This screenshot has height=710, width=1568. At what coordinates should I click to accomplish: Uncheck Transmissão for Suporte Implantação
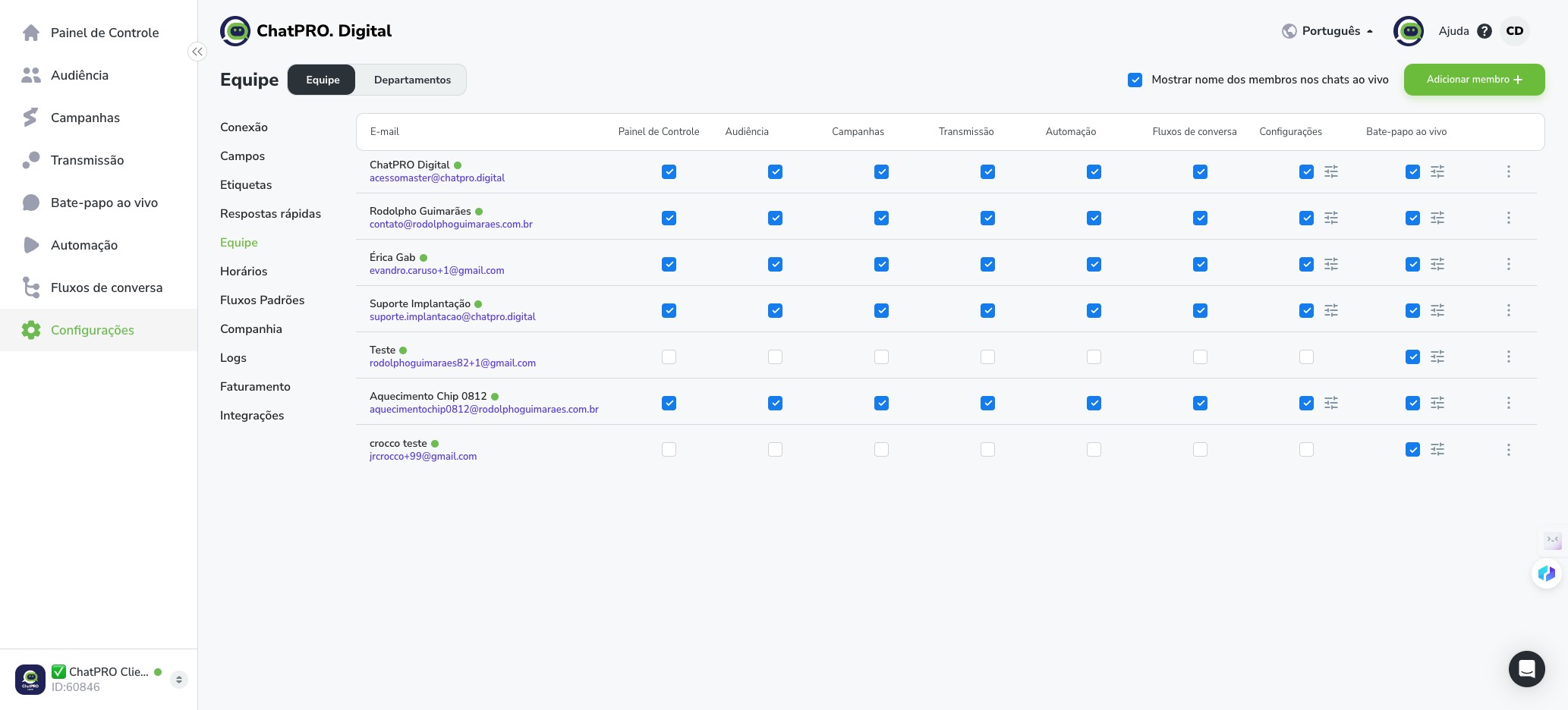[x=987, y=311]
